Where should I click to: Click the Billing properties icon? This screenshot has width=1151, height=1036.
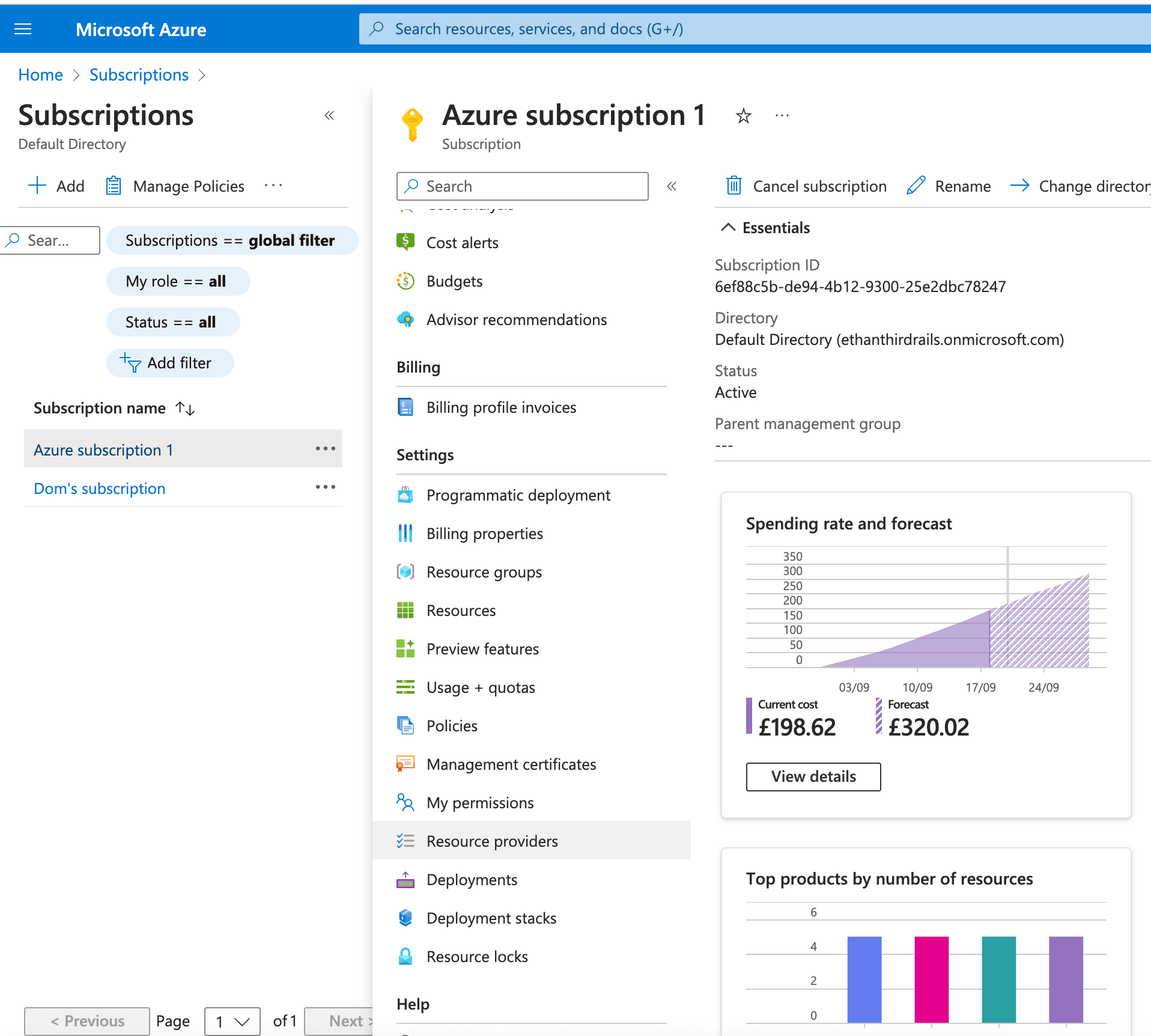405,533
